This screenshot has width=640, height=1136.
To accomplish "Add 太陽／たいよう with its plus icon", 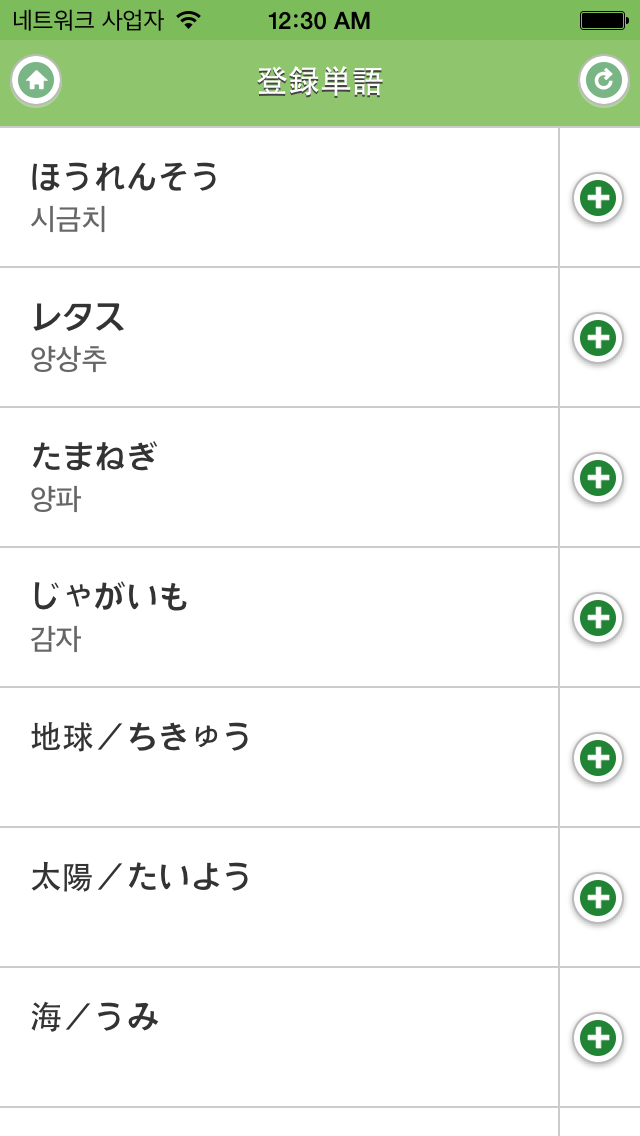I will 598,898.
